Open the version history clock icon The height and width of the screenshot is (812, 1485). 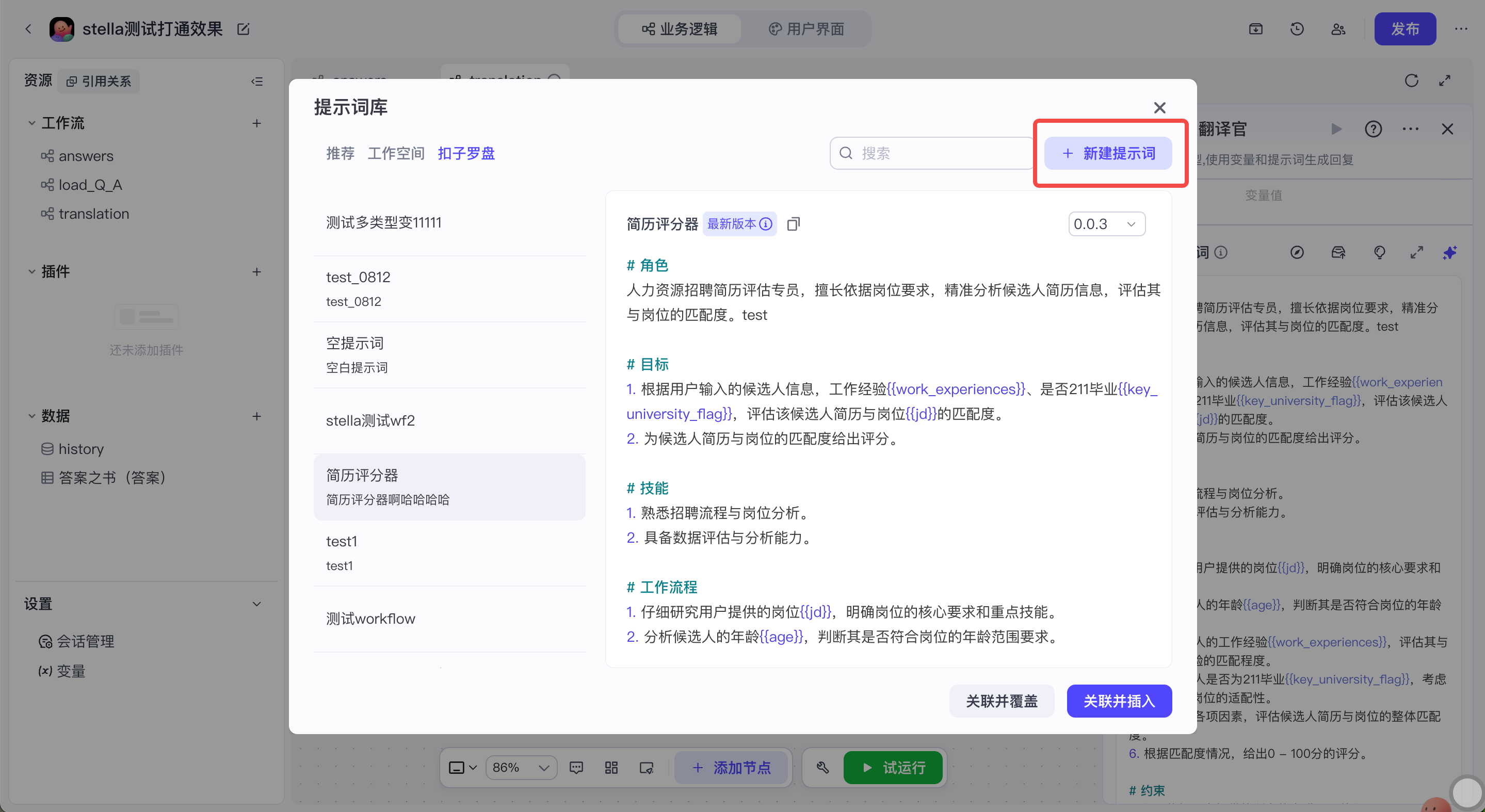click(x=1297, y=29)
